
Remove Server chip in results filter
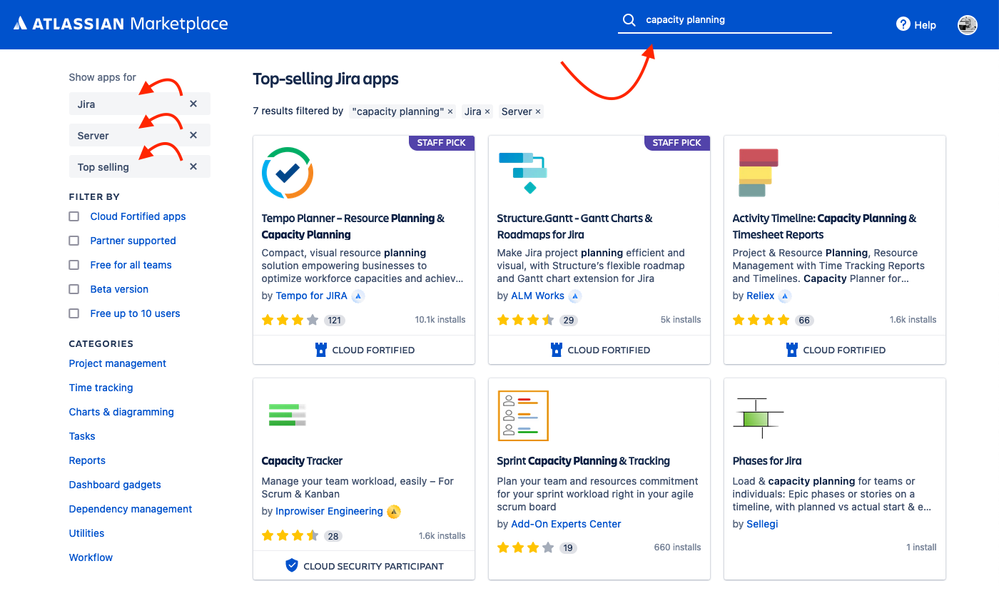tap(538, 112)
